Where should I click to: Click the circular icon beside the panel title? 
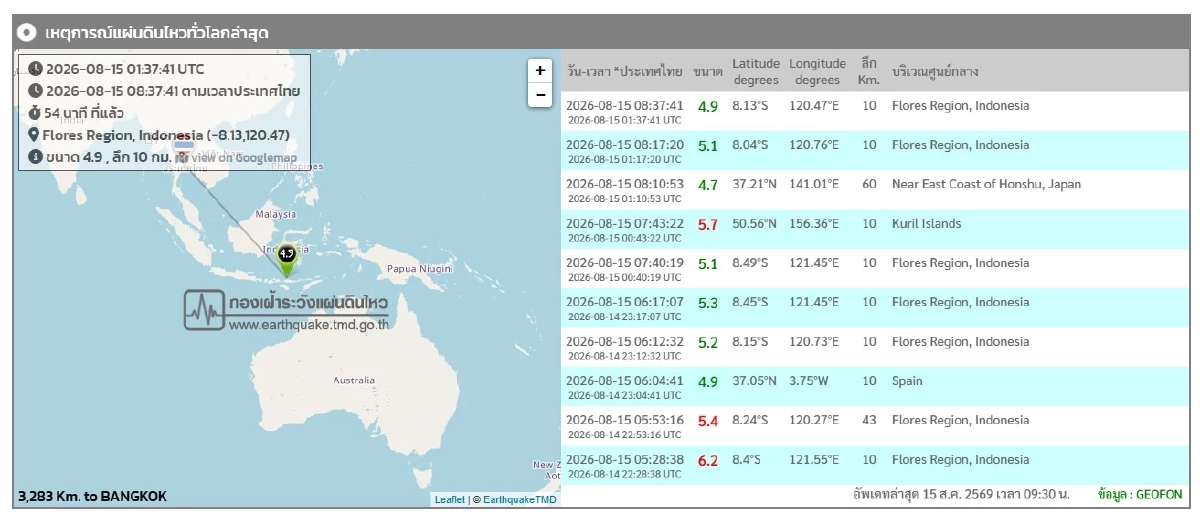tap(27, 32)
